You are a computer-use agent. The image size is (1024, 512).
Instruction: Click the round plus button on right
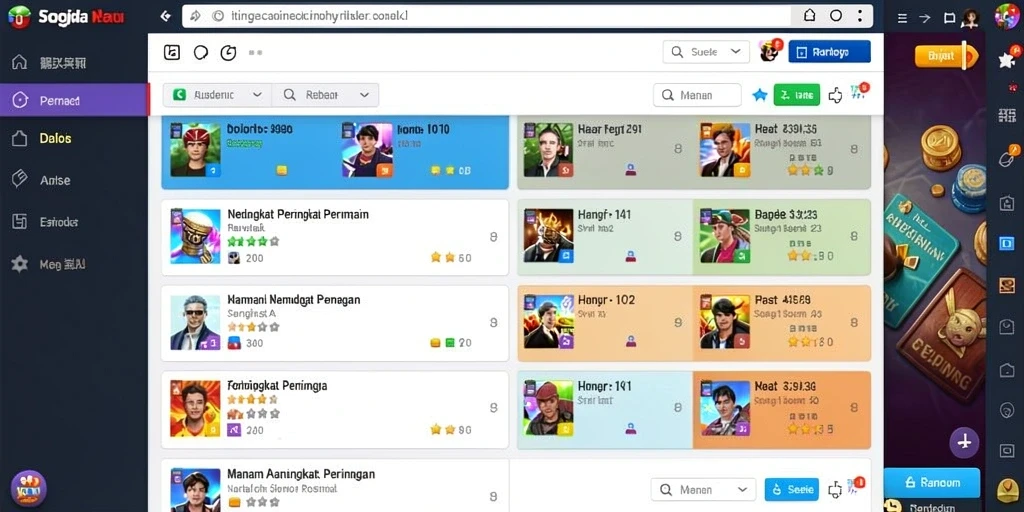click(x=964, y=441)
